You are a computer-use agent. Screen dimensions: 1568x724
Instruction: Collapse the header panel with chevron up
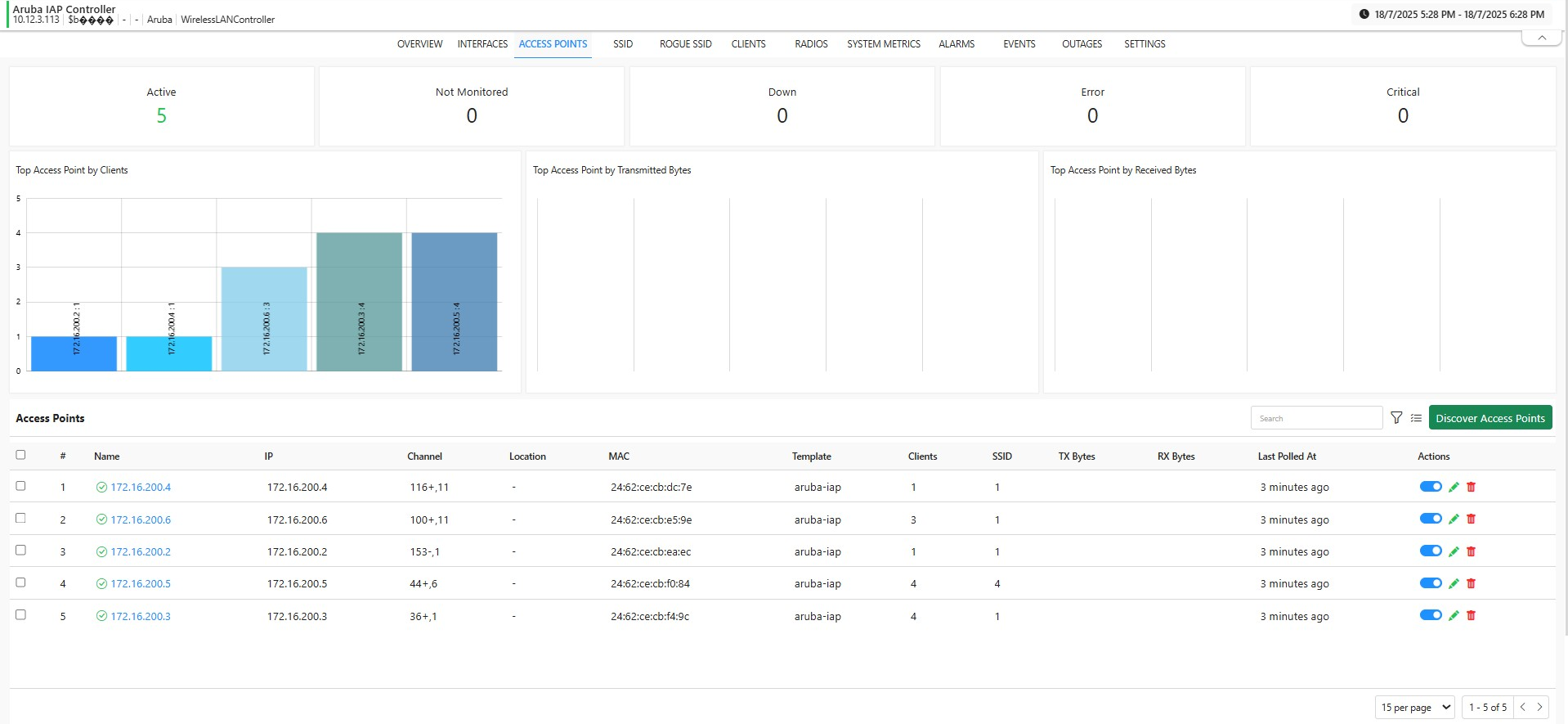1542,38
